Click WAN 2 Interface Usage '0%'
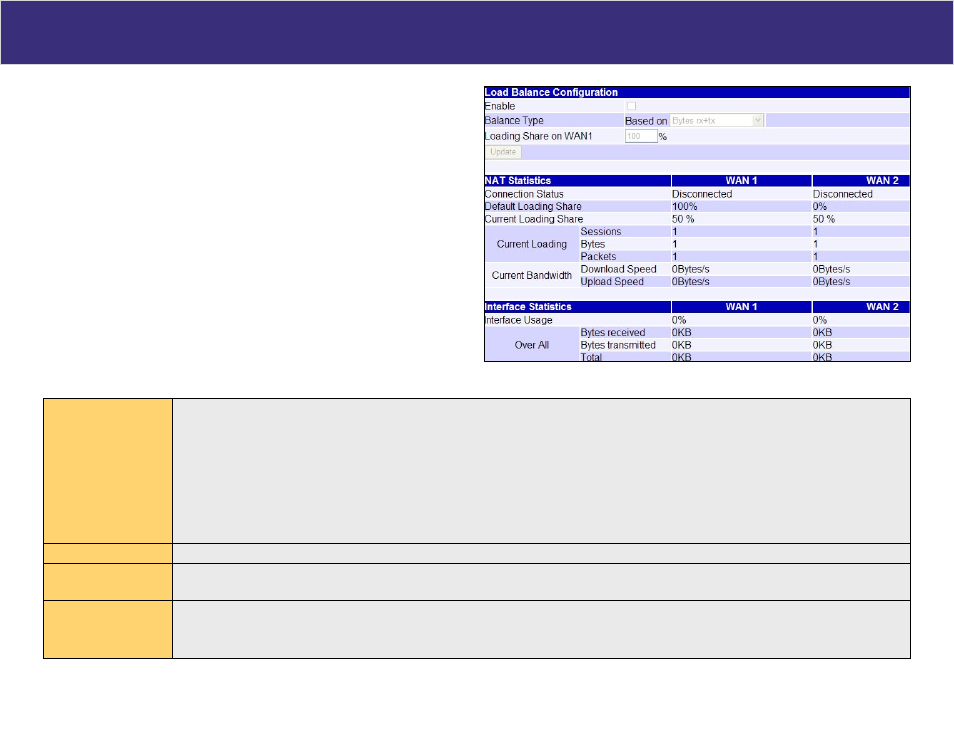 (820, 320)
